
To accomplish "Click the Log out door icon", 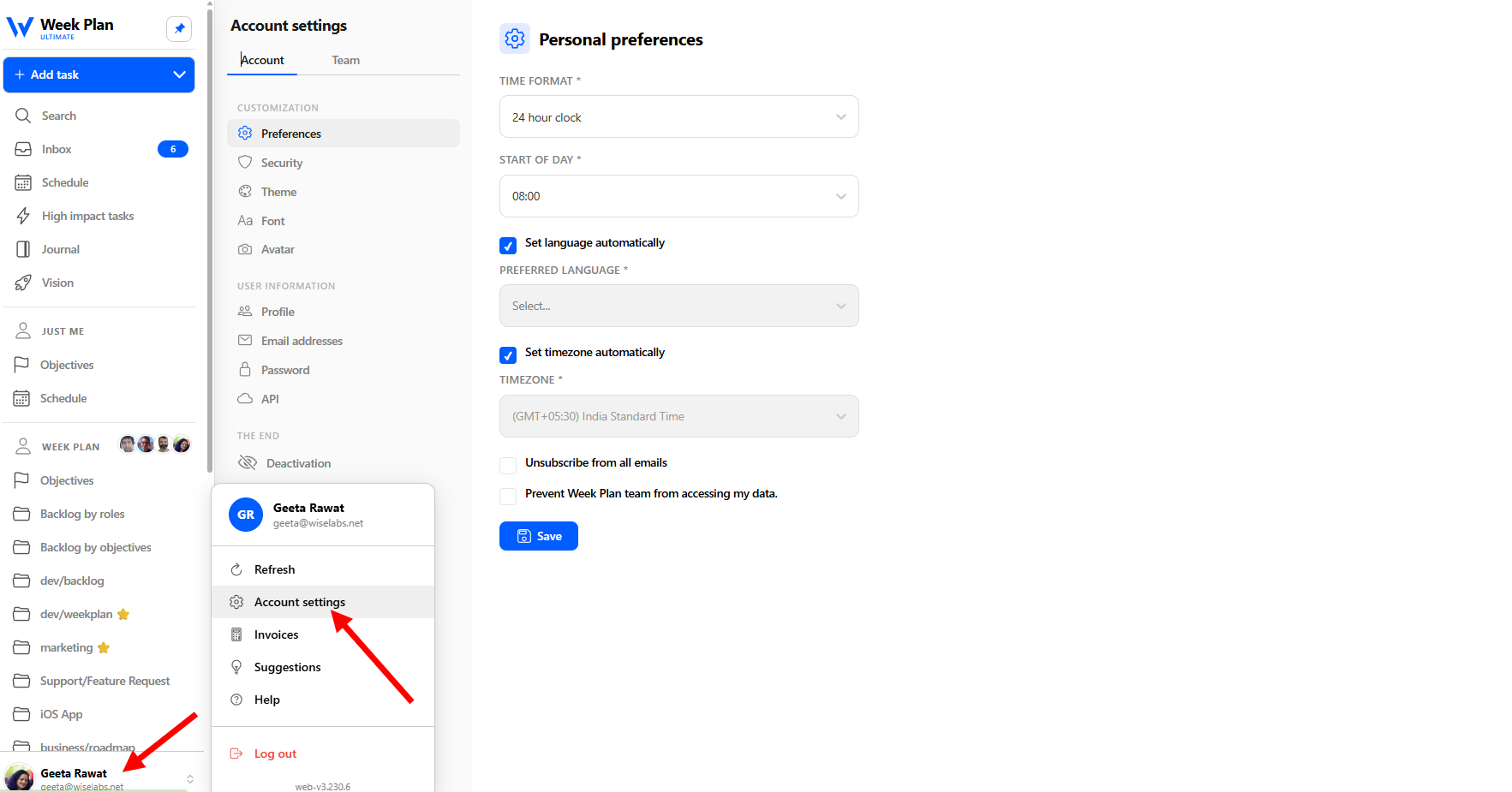I will coord(236,753).
